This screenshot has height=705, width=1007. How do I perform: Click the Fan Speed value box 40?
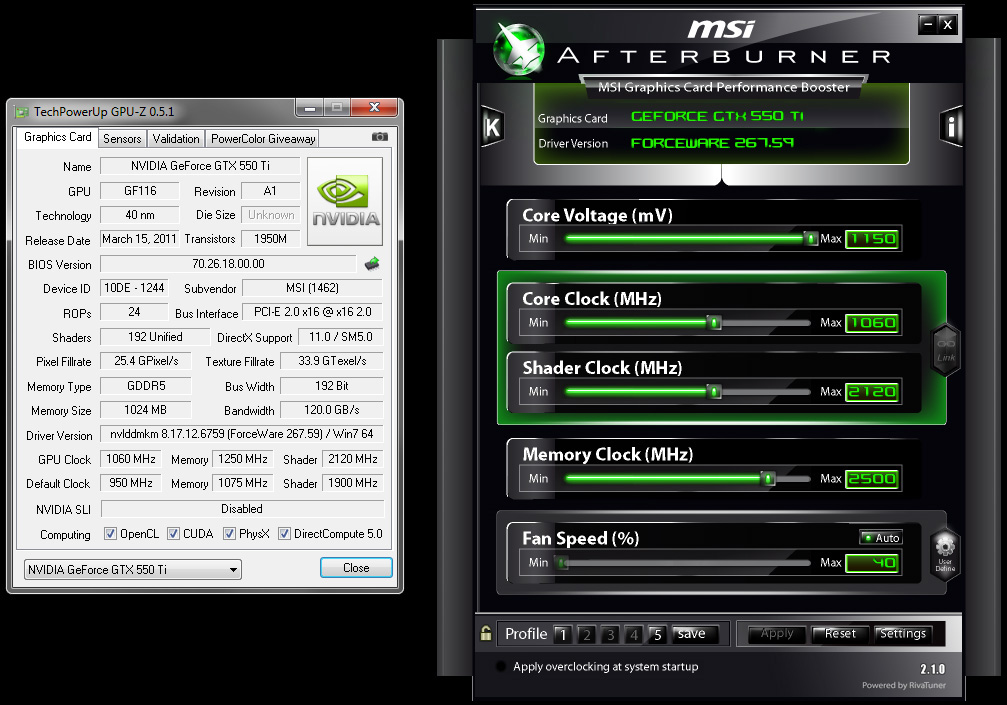[x=872, y=563]
